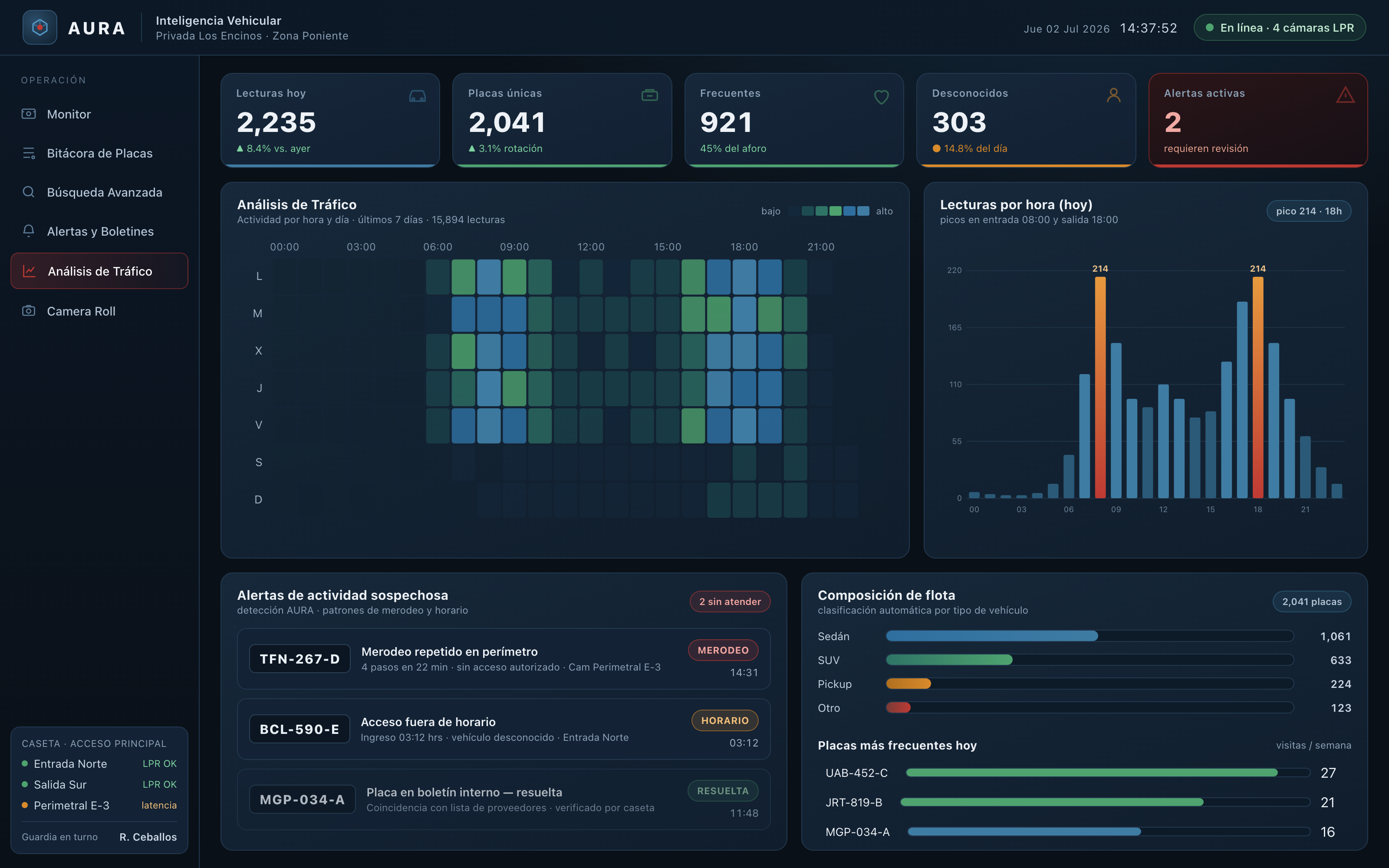The height and width of the screenshot is (868, 1389).
Task: Click the bright green swatch in heatmap legend
Action: pos(836,210)
